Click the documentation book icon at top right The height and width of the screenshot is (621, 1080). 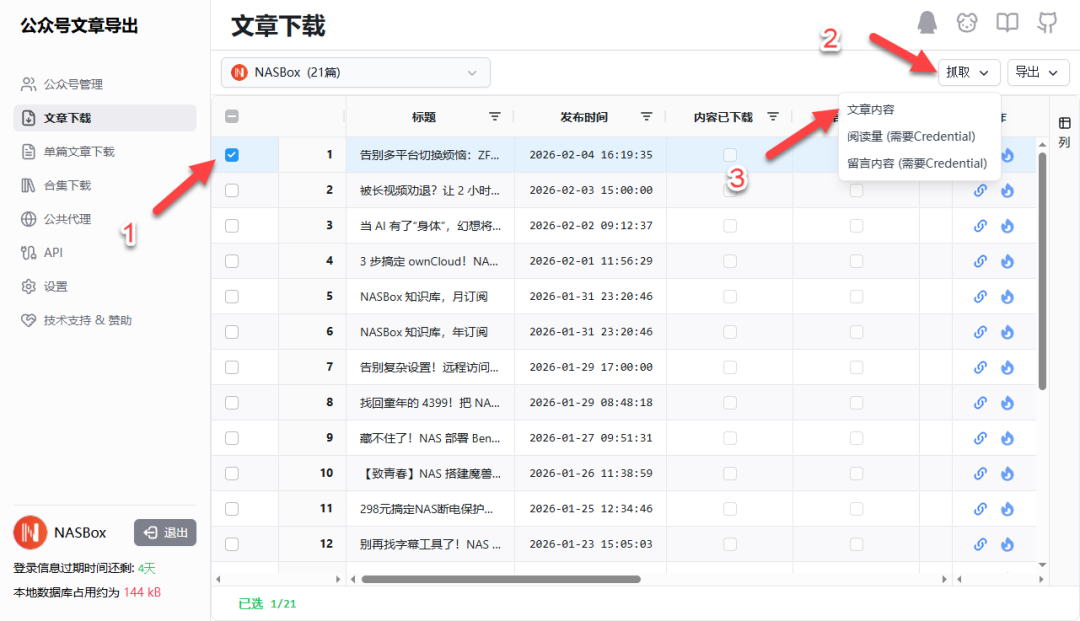(1007, 22)
